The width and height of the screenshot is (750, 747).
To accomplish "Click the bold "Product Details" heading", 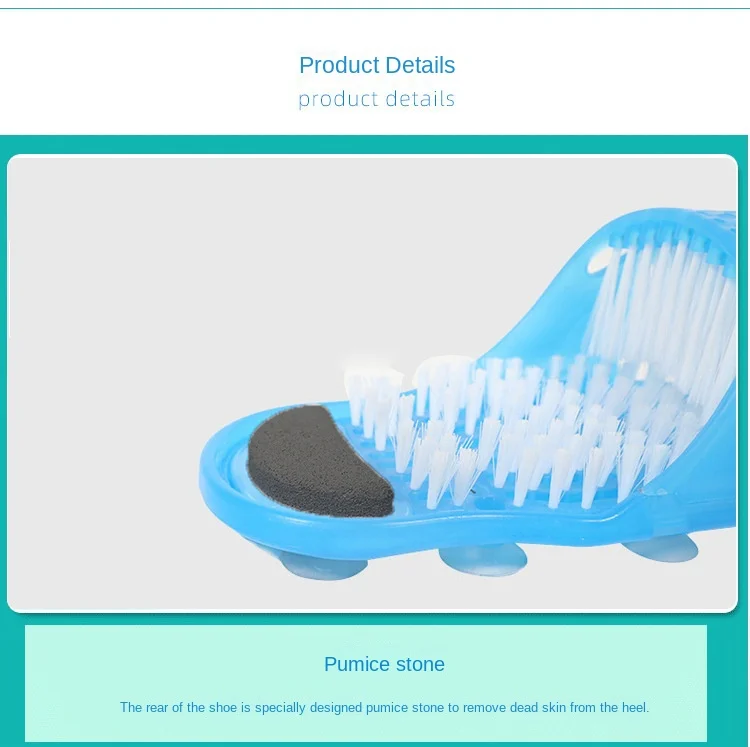I will point(377,65).
